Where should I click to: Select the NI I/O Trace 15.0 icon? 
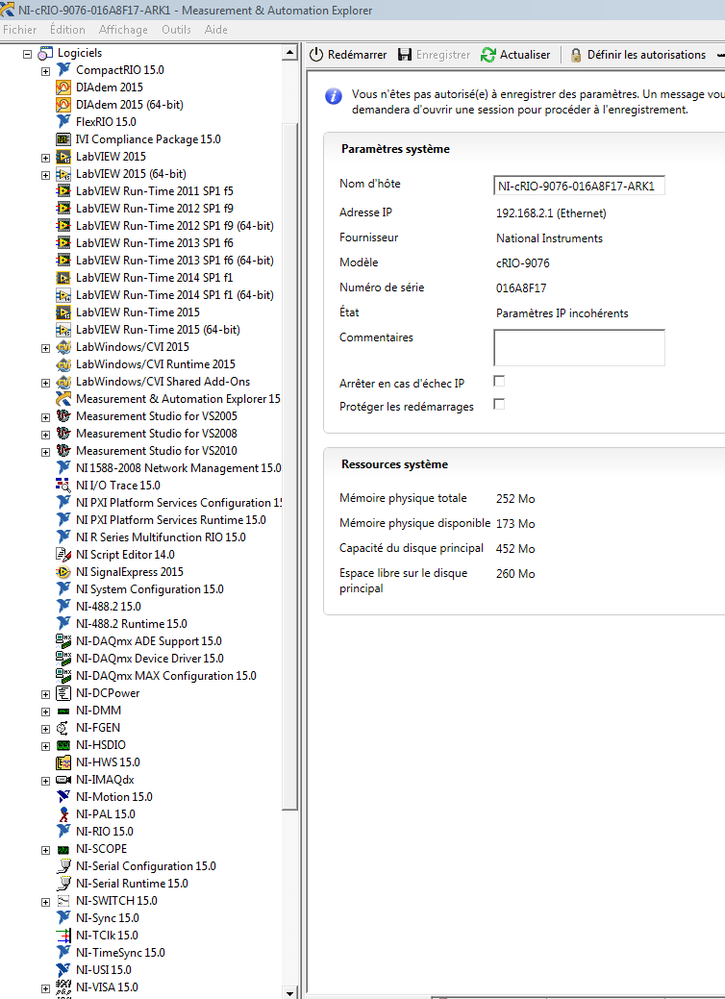tap(63, 485)
